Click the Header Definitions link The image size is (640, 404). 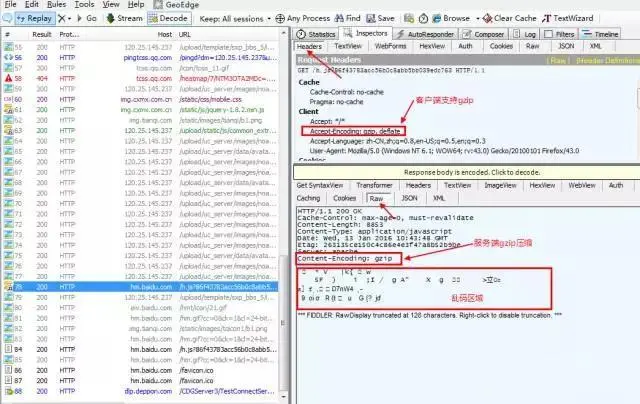607,60
